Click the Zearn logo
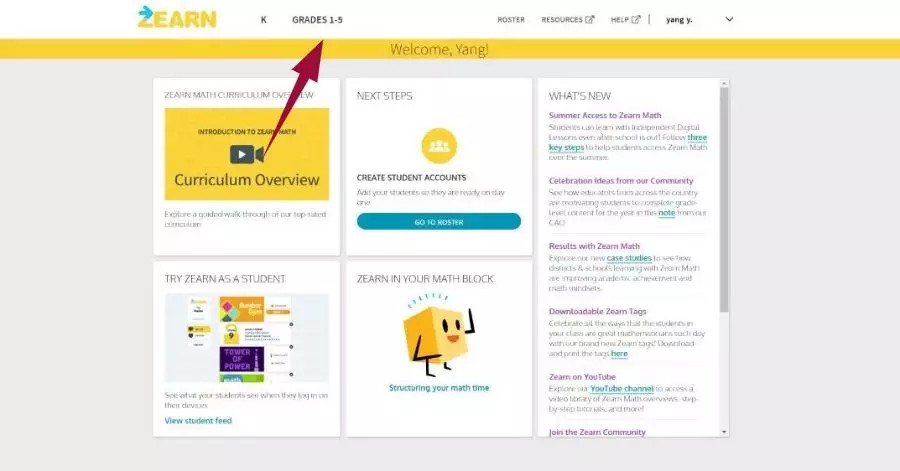Screen dimensions: 900x471 pos(177,17)
